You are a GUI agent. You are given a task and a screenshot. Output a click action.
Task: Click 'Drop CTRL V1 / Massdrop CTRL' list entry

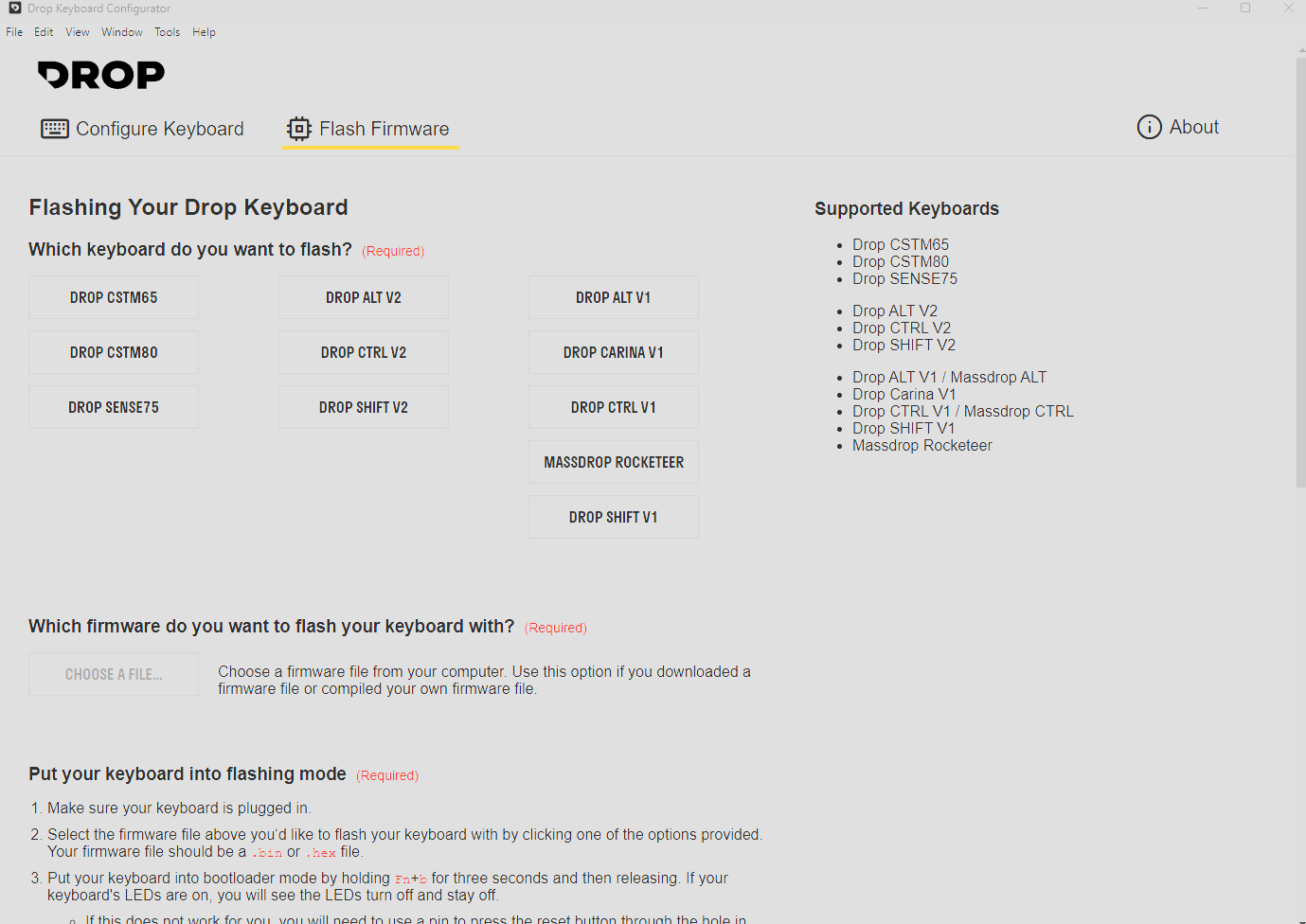[963, 411]
